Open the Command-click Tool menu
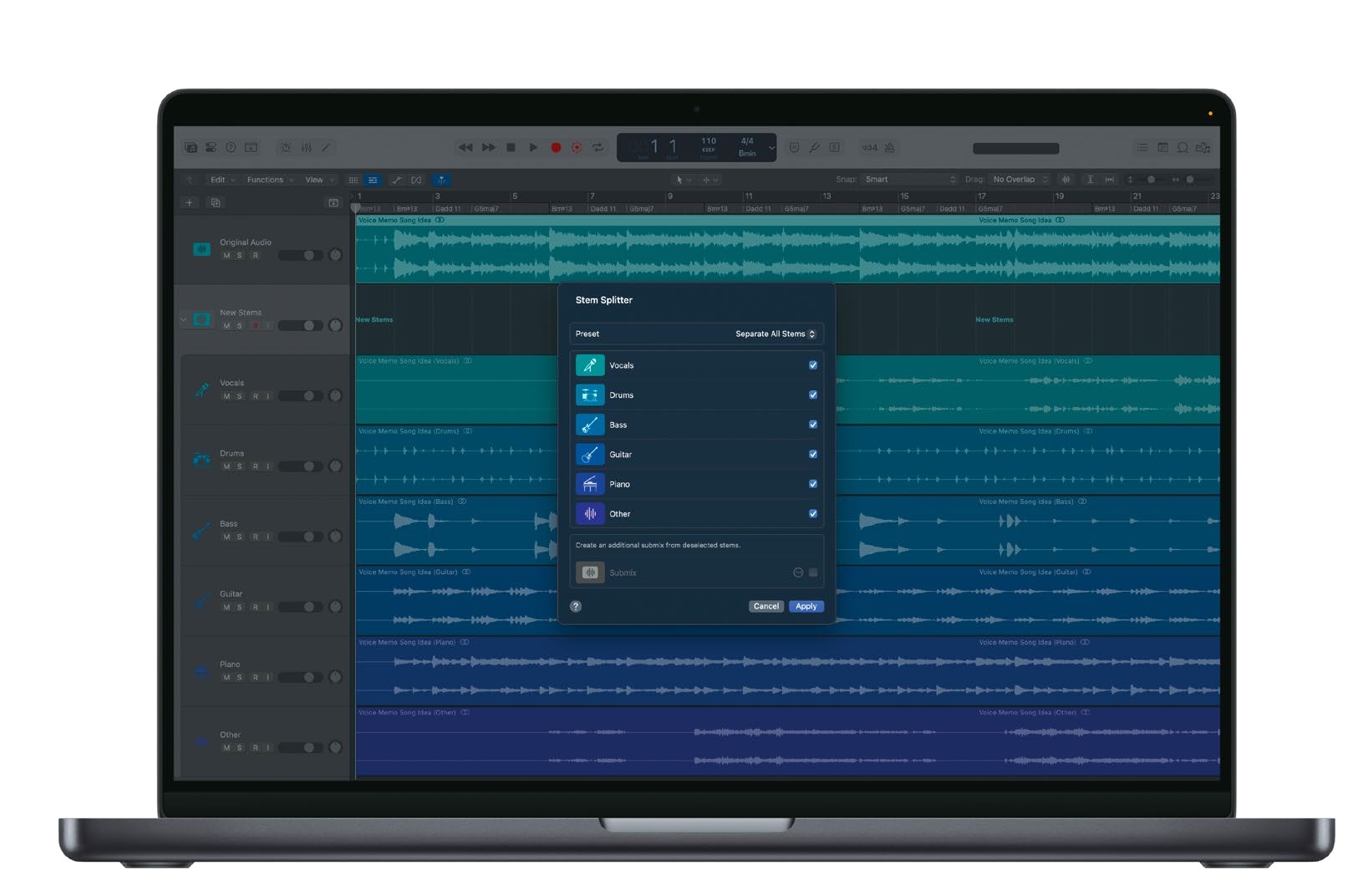 click(710, 180)
